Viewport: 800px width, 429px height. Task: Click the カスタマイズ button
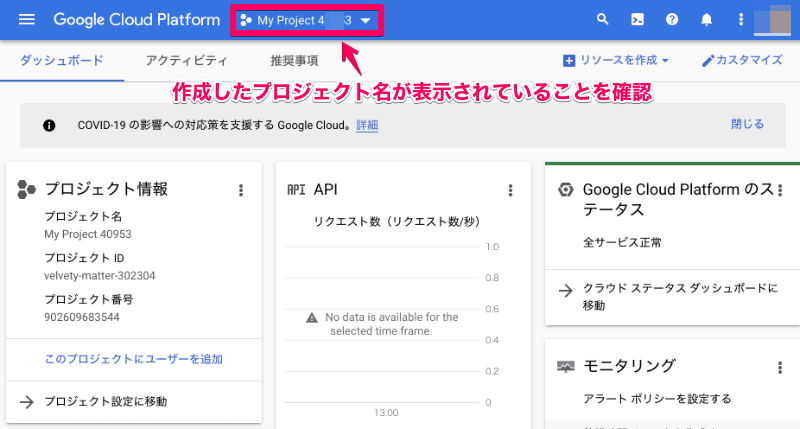(742, 60)
